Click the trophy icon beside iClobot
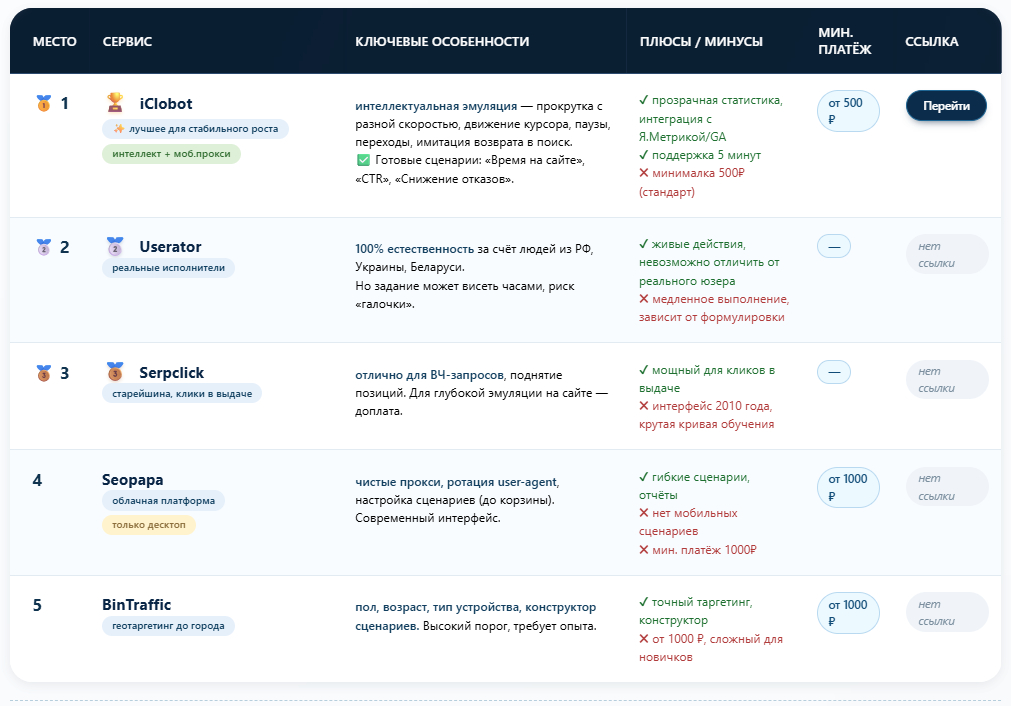1011x706 pixels. point(115,102)
